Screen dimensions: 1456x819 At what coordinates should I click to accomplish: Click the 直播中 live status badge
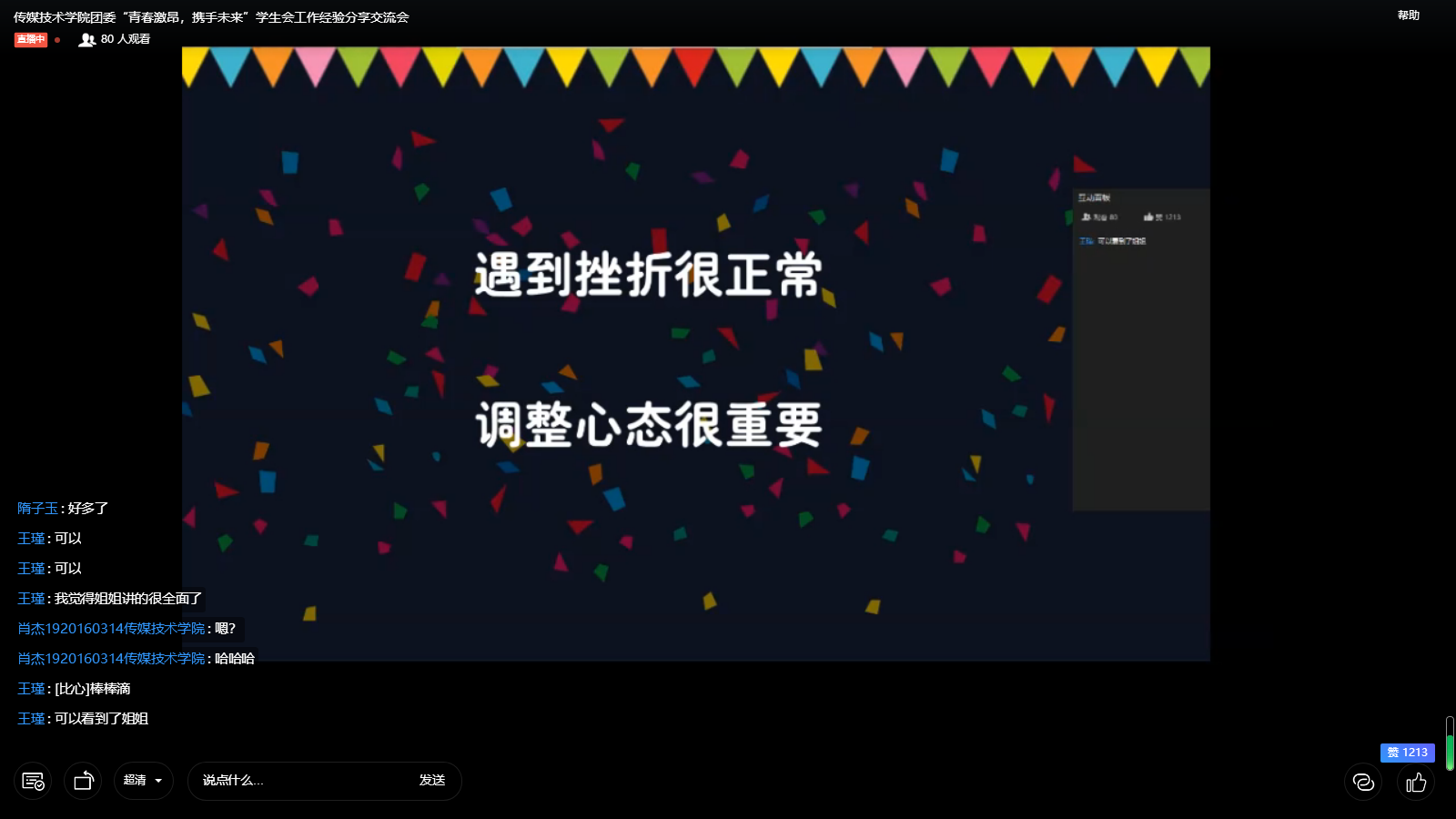[30, 39]
